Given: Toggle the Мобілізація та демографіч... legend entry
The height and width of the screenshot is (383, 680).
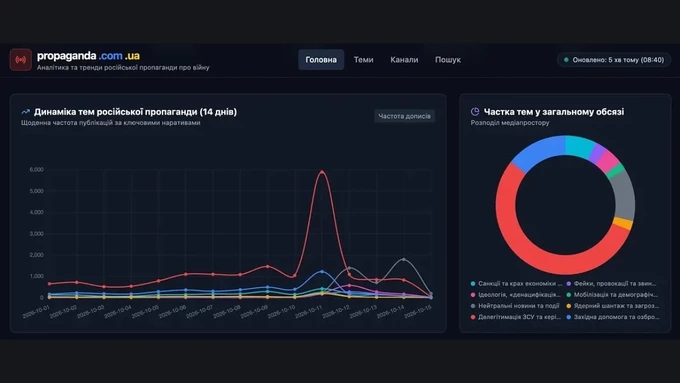Looking at the screenshot, I should tap(612, 295).
